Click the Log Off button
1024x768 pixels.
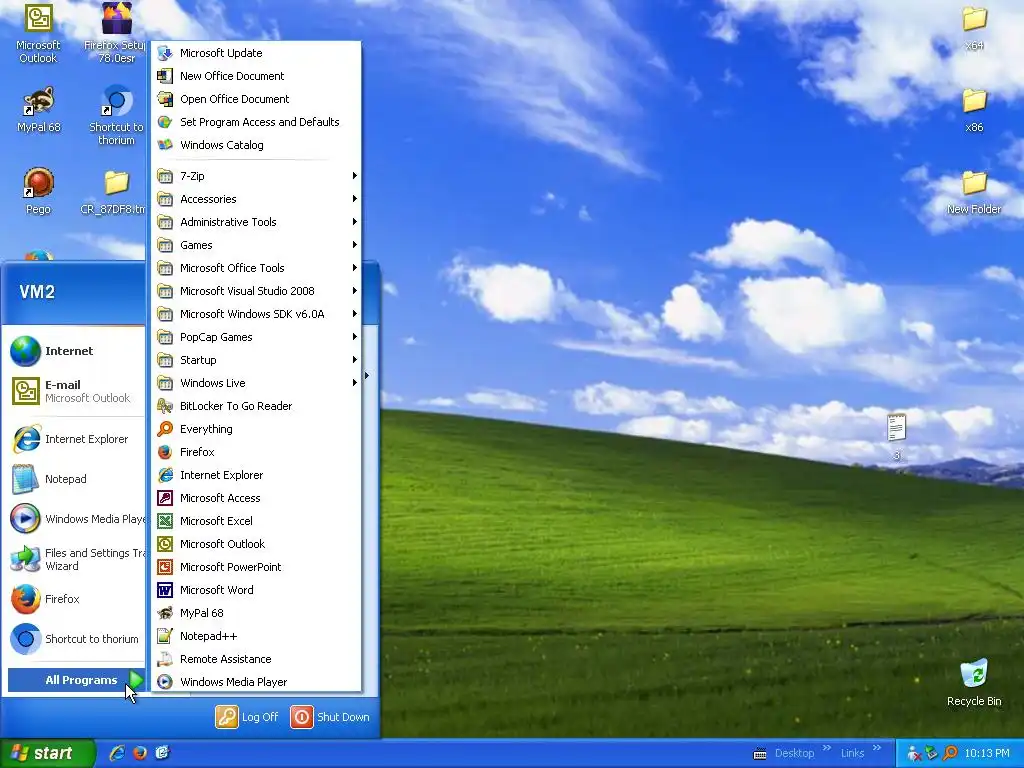click(247, 716)
